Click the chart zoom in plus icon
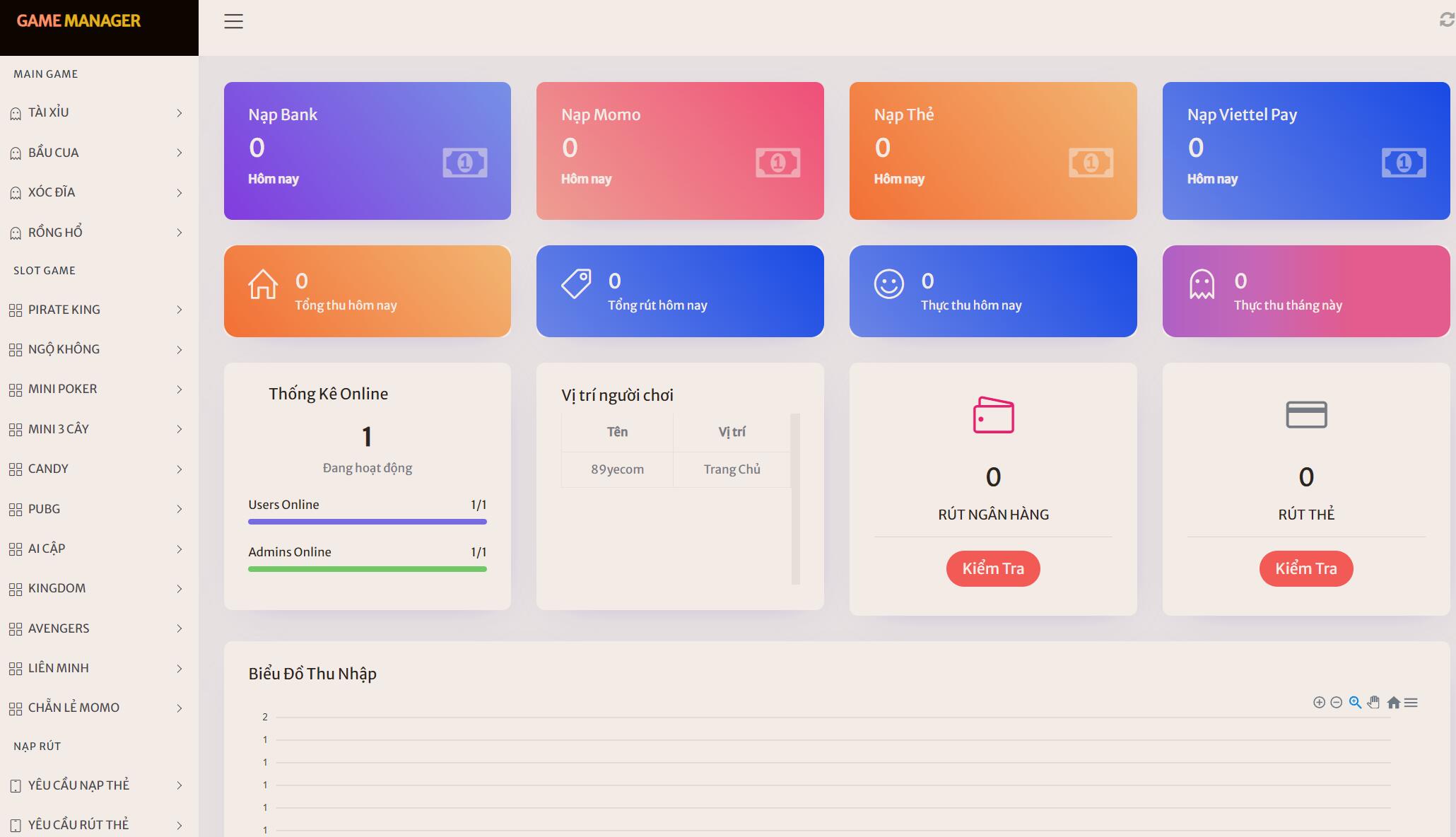Viewport: 1456px width, 837px height. click(1319, 702)
